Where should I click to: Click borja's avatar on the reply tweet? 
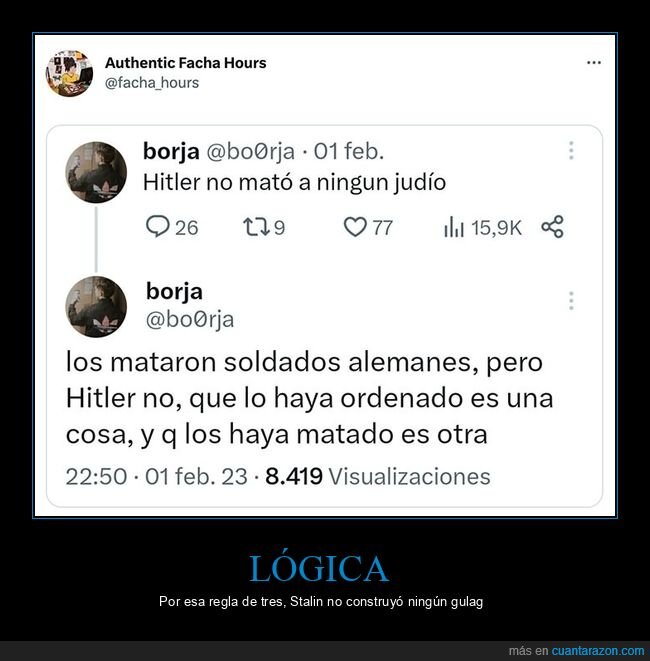(96, 307)
